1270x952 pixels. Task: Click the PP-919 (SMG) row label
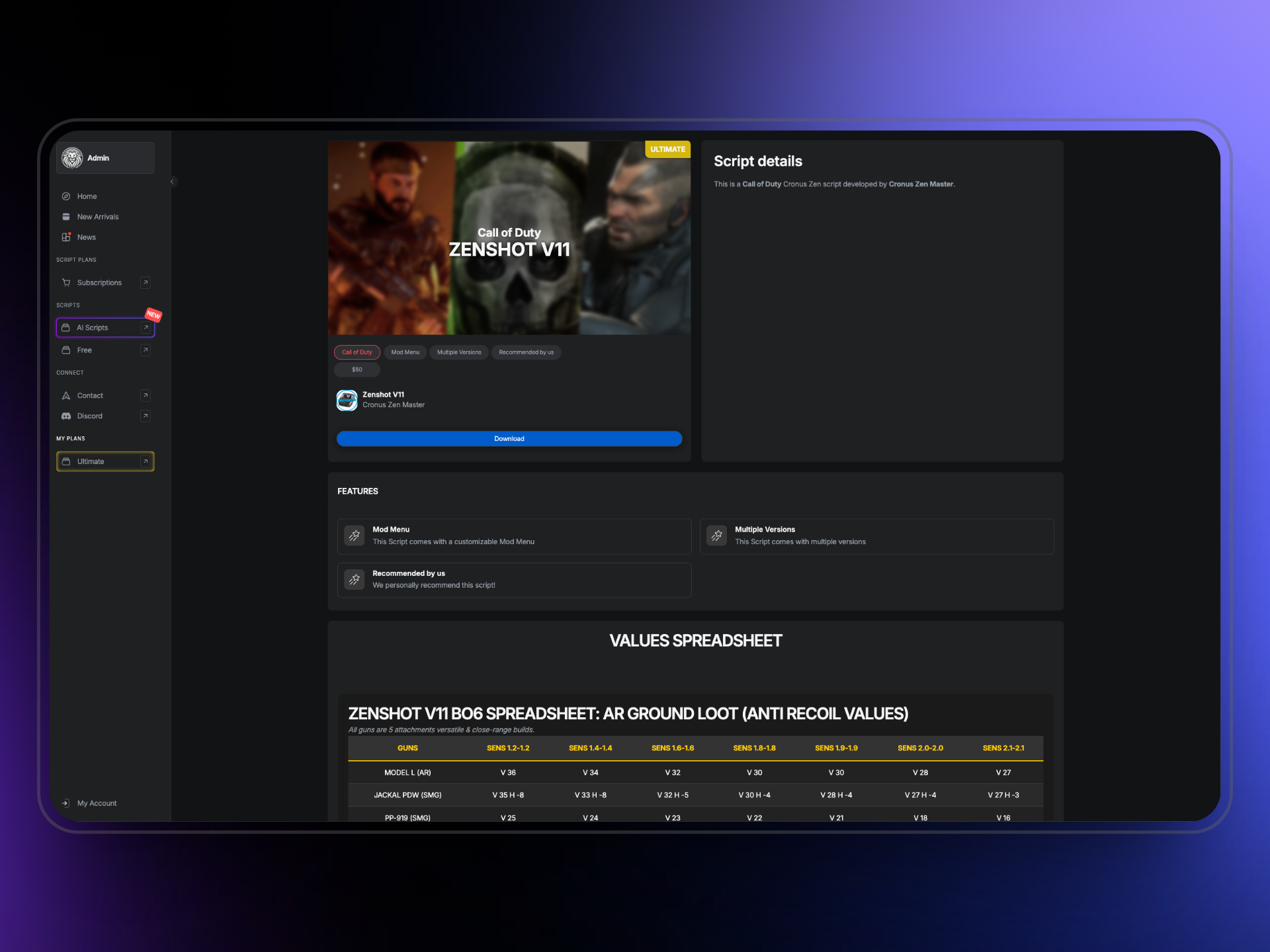(x=407, y=818)
